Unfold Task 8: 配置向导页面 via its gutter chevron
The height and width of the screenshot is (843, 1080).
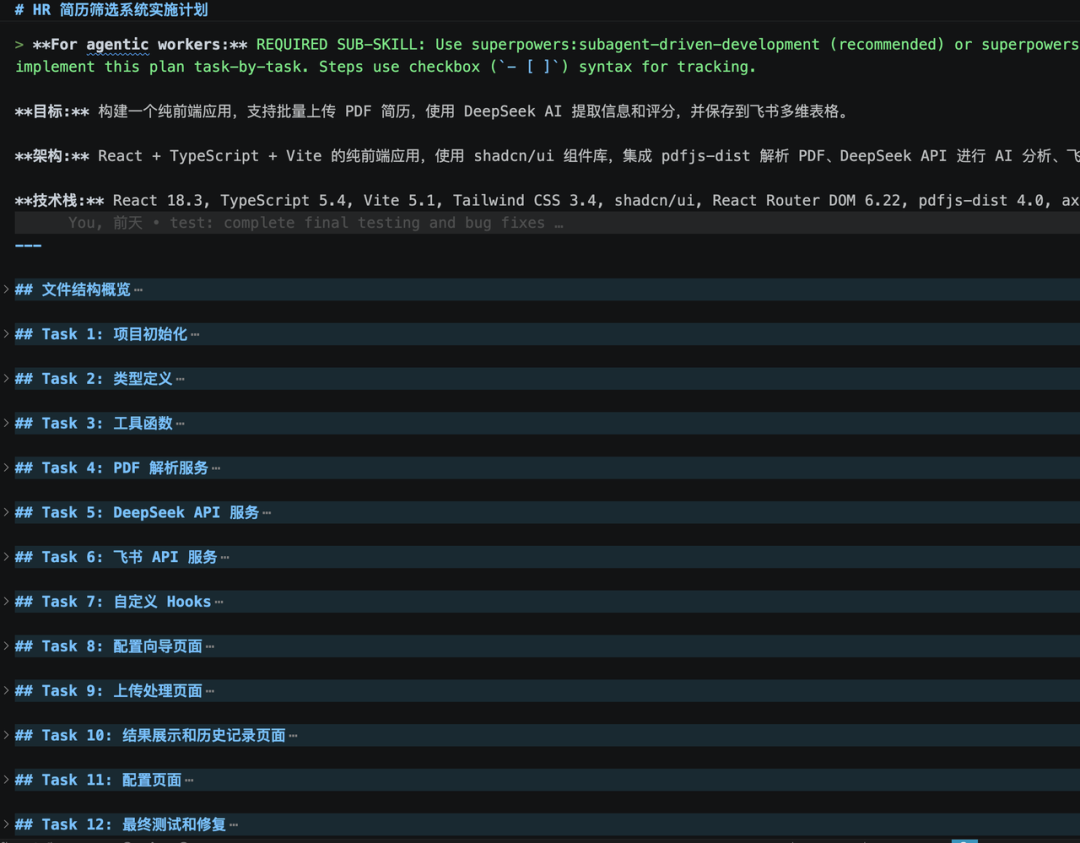tap(6, 645)
